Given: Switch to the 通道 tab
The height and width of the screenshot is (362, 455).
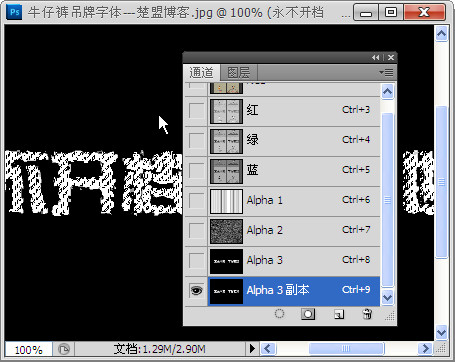Looking at the screenshot, I should 201,72.
